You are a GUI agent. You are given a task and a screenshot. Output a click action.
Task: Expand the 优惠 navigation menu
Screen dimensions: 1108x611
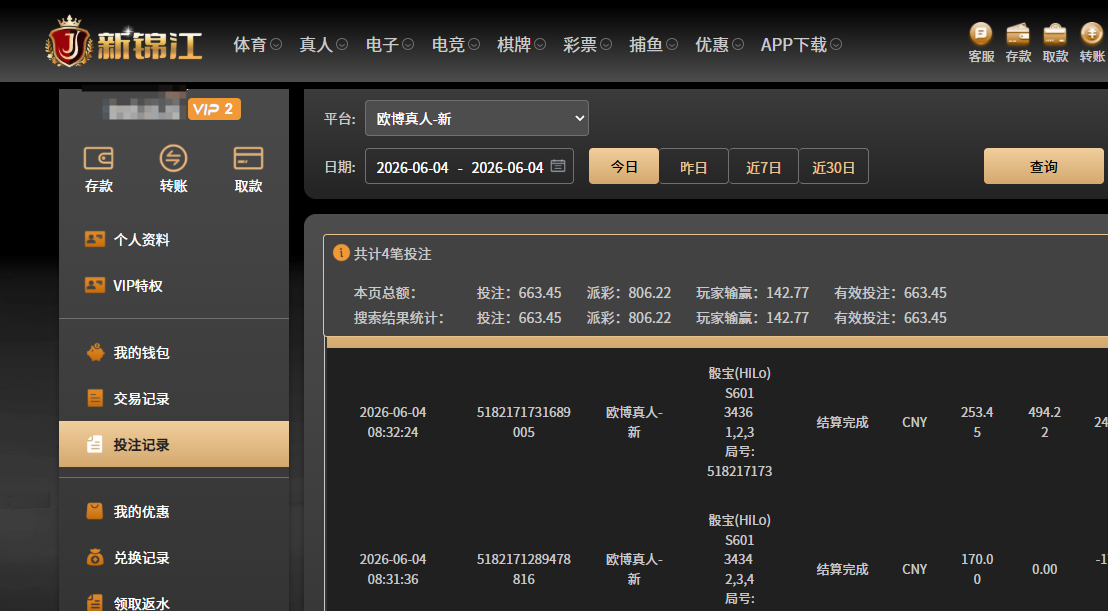(x=719, y=45)
